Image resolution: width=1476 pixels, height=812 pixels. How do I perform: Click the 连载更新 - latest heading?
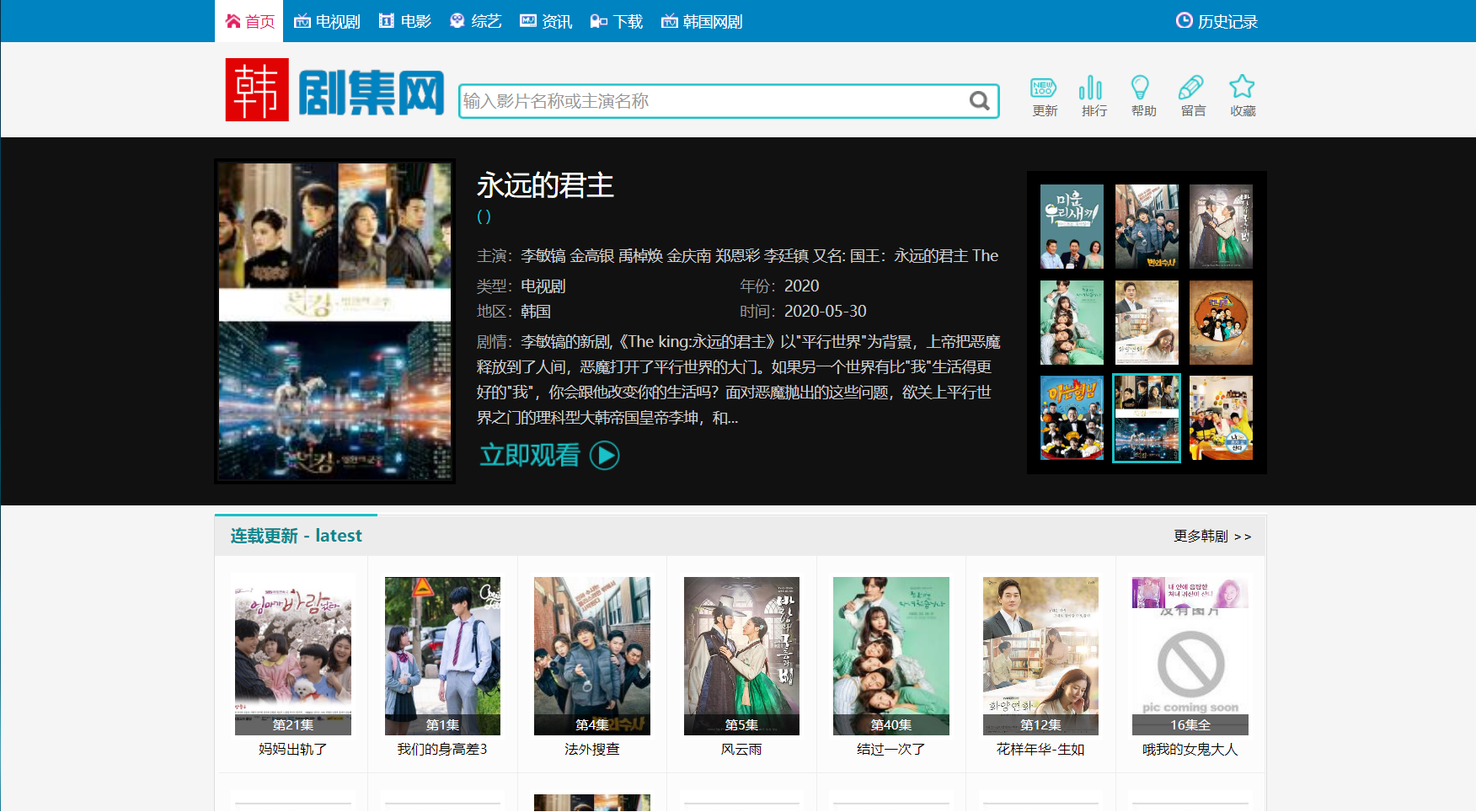tap(296, 536)
